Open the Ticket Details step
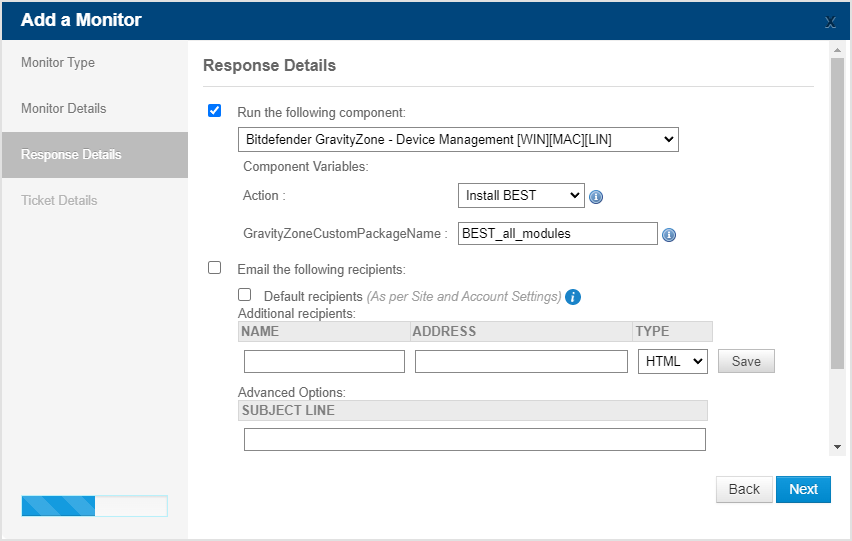 click(x=59, y=200)
